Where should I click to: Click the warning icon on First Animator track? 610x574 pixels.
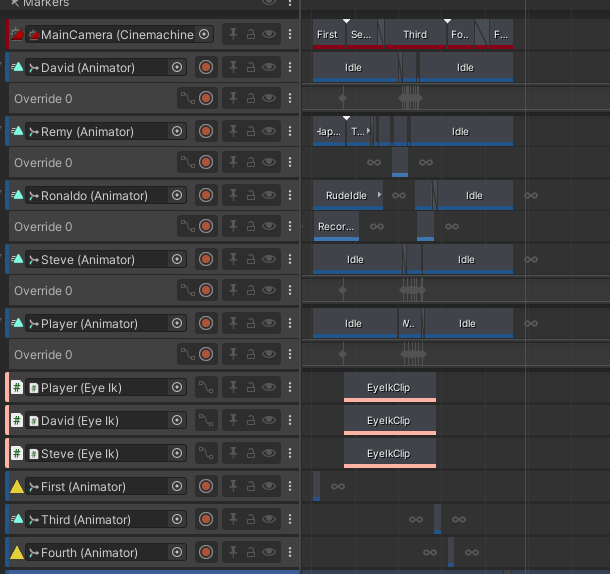point(17,486)
